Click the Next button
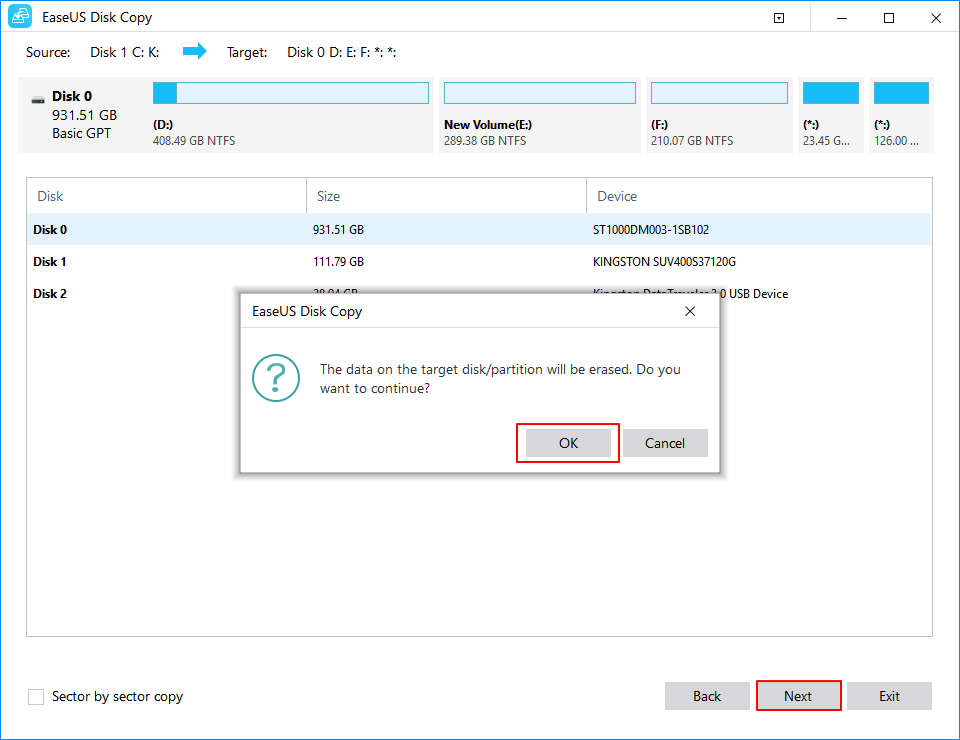960x740 pixels. point(798,695)
